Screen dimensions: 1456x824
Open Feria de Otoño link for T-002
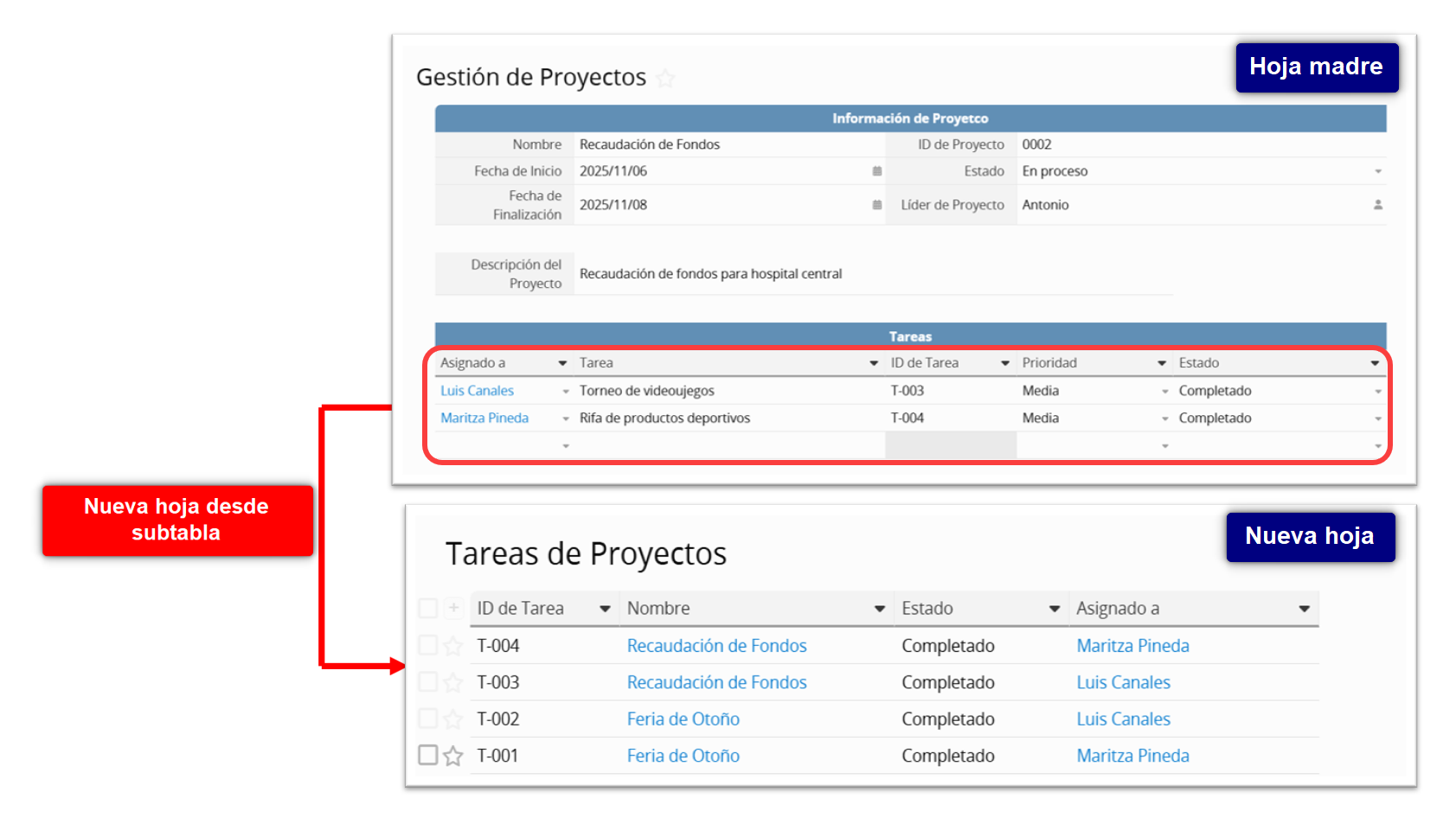[x=683, y=719]
